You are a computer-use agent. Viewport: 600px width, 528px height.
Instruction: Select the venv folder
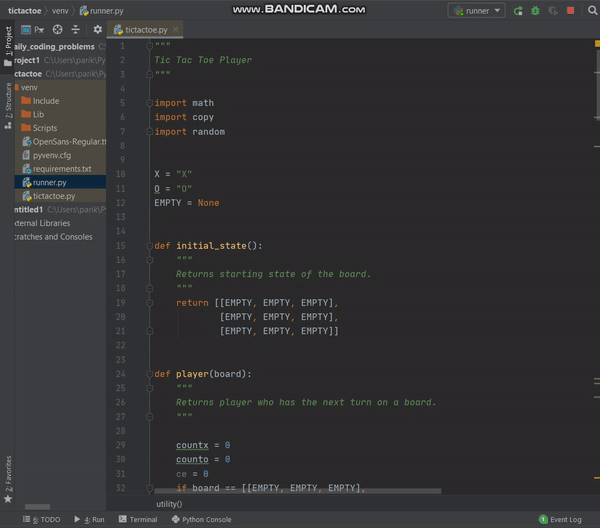tap(60, 88)
